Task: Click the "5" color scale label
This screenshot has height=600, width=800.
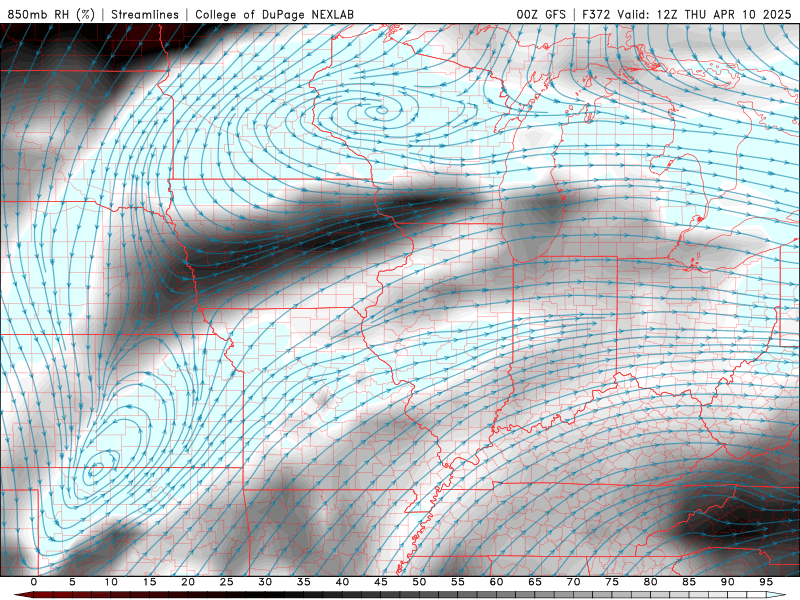Action: [72, 582]
